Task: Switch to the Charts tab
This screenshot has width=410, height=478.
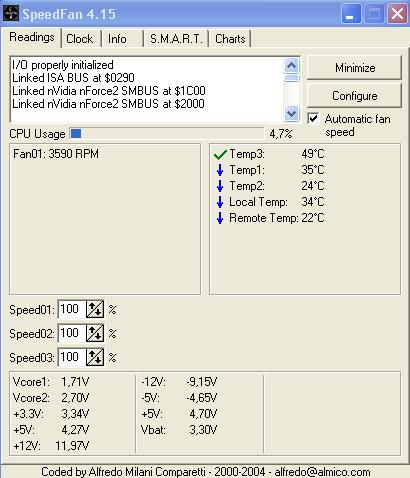Action: 230,39
